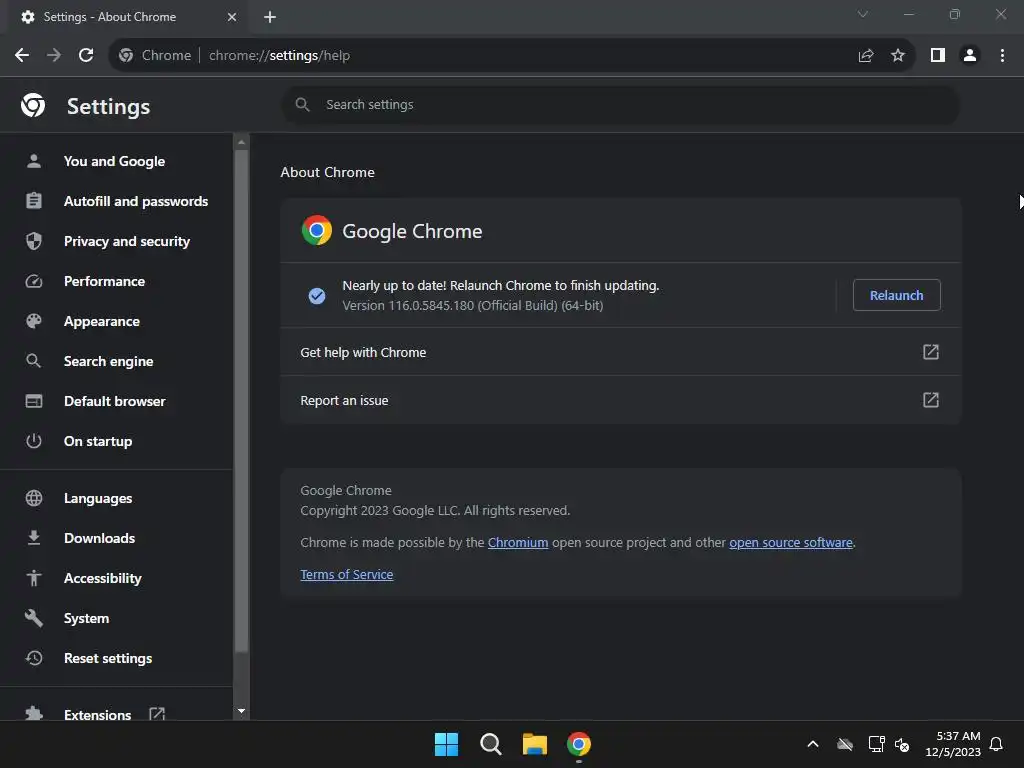Click the Performance gauge icon
The width and height of the screenshot is (1024, 768).
pos(34,281)
